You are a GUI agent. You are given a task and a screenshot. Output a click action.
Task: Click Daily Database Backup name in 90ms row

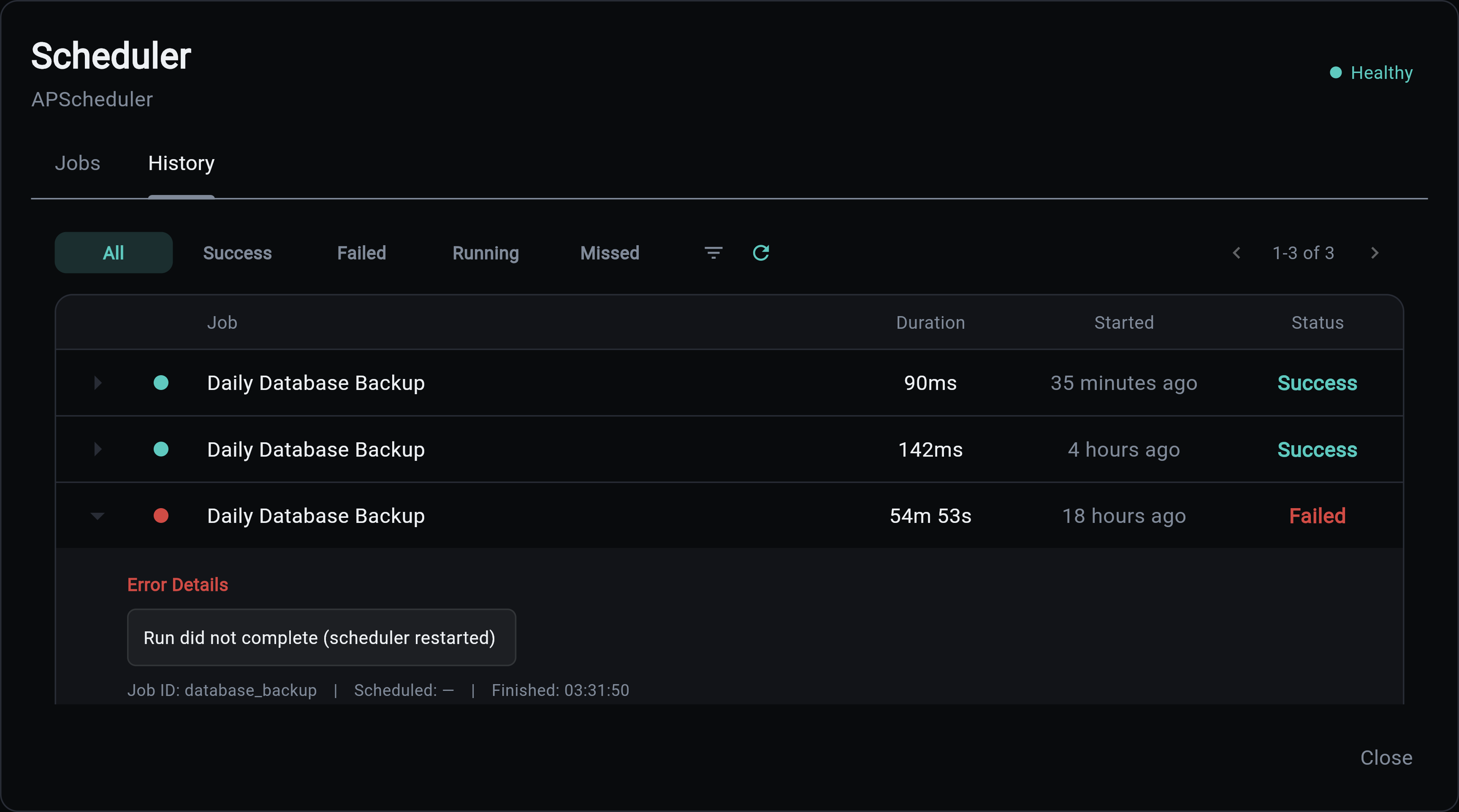pyautogui.click(x=315, y=383)
